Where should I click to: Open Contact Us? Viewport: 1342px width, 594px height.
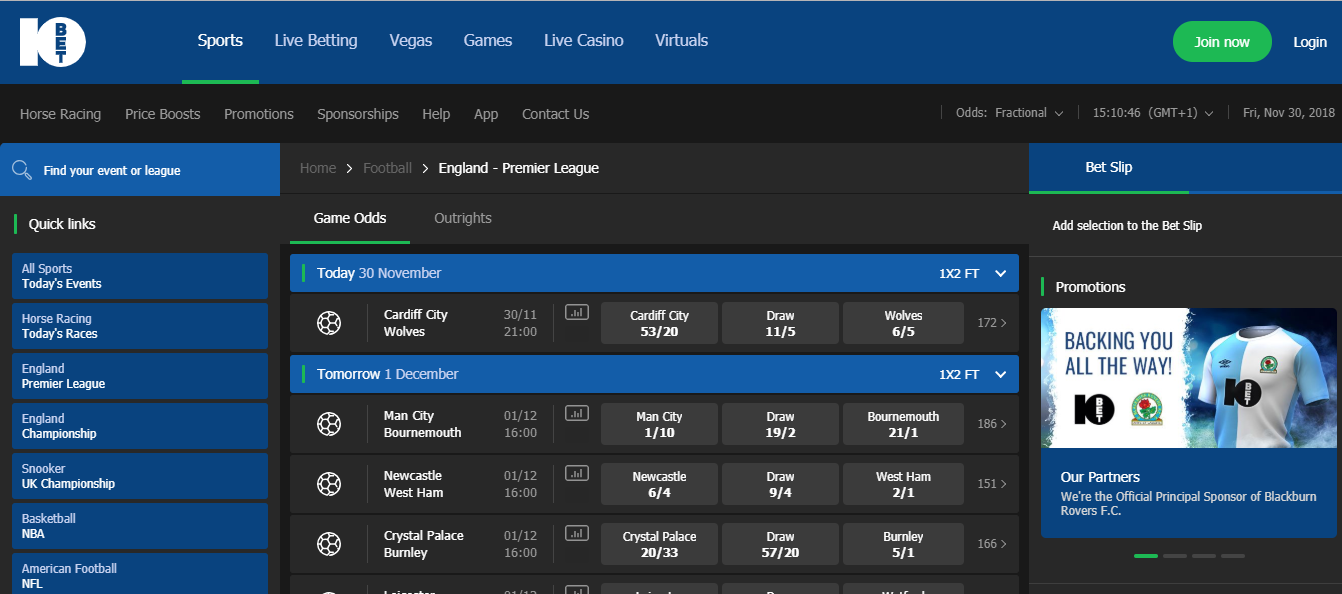click(555, 114)
